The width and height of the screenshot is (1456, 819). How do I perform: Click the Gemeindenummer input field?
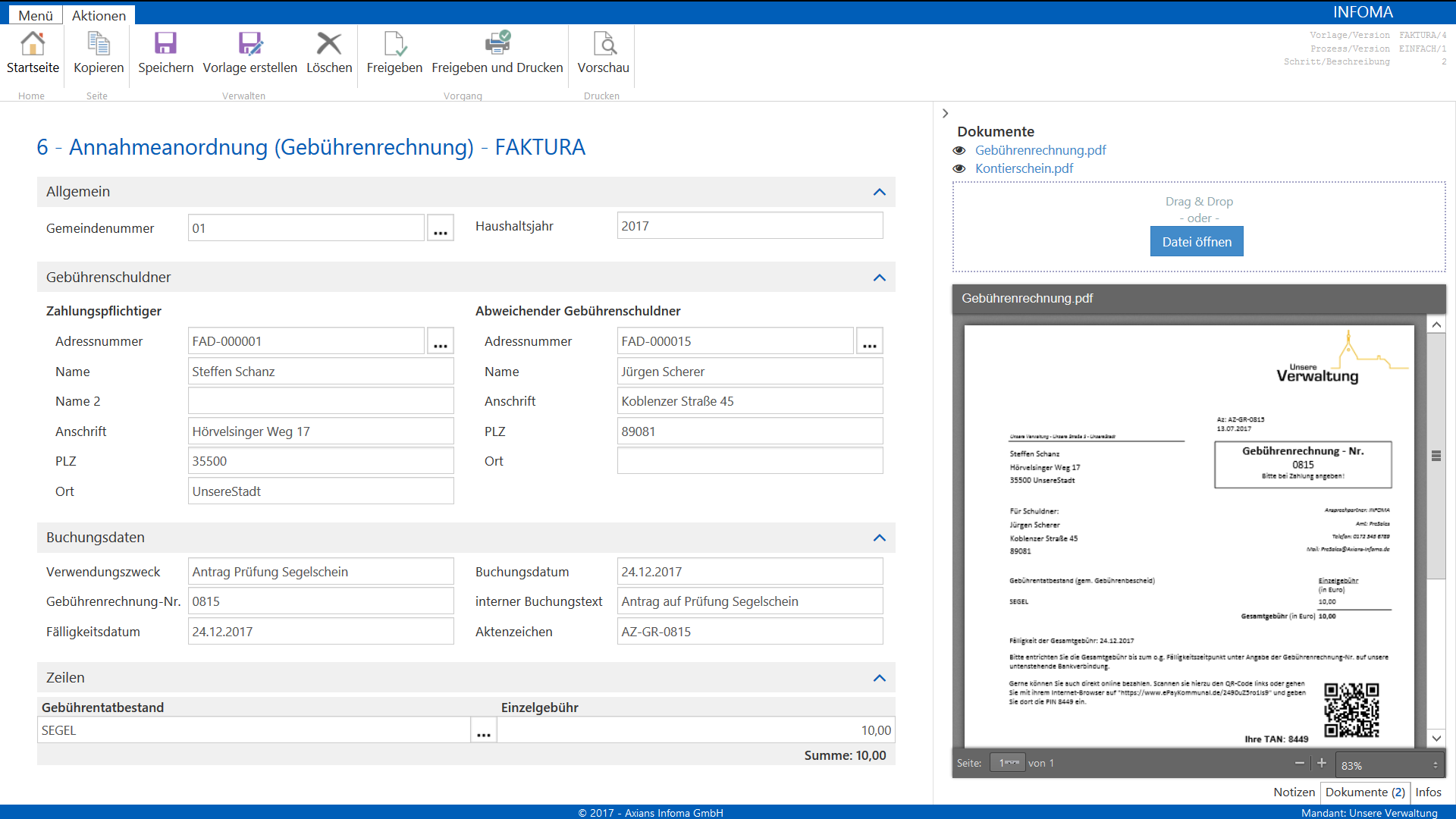coord(306,227)
